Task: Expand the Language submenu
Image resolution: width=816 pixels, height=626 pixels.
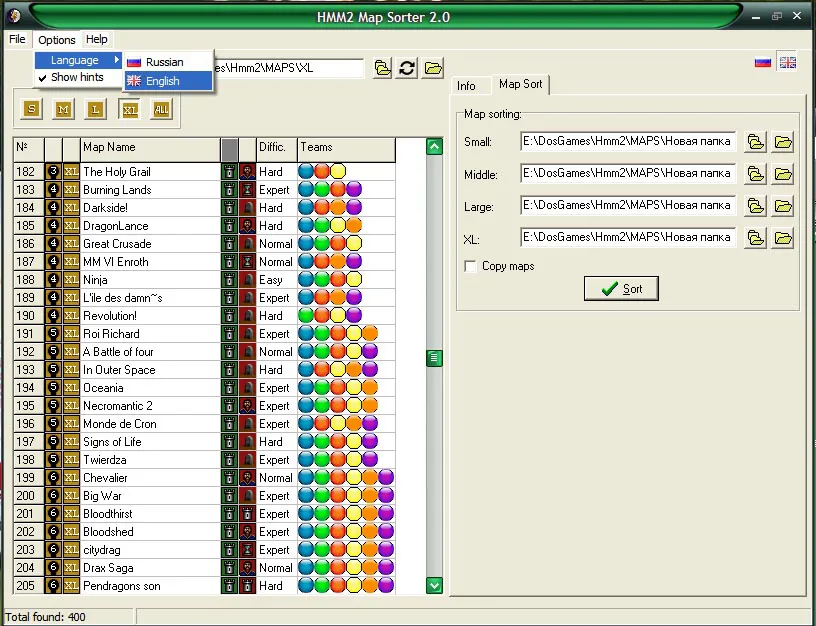Action: 79,60
